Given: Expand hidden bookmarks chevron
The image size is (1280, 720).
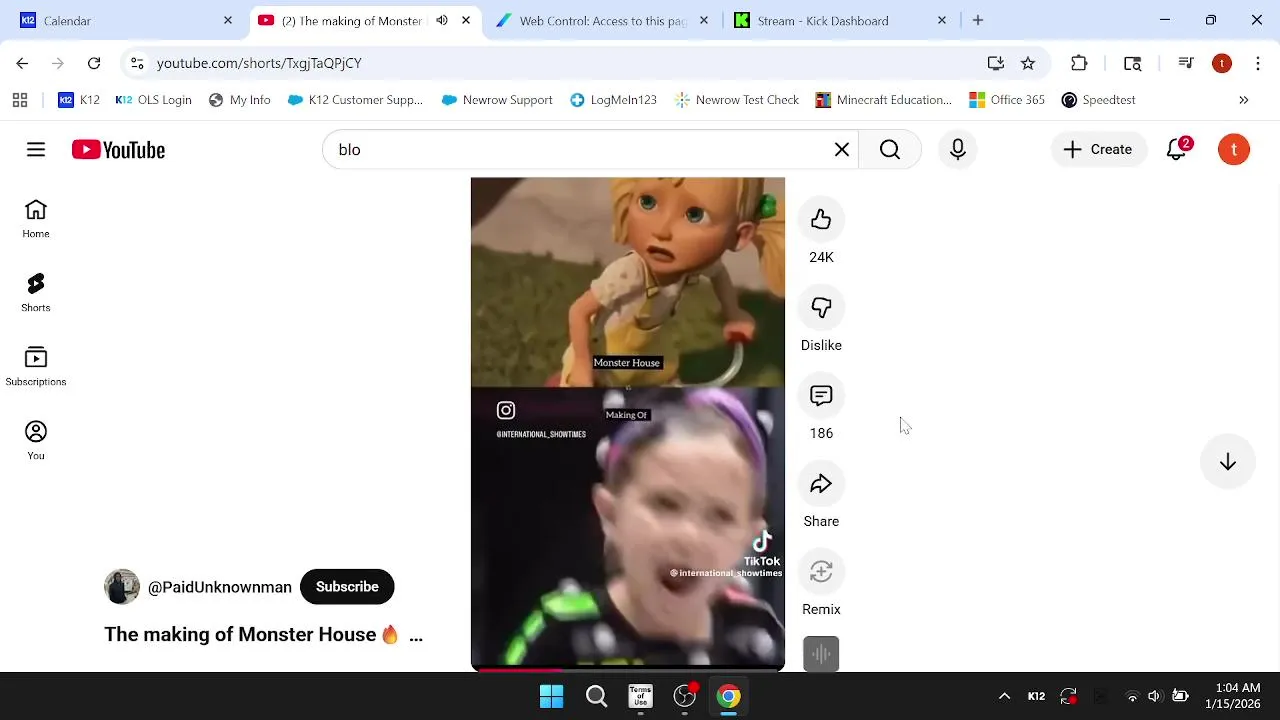Looking at the screenshot, I should (1244, 100).
